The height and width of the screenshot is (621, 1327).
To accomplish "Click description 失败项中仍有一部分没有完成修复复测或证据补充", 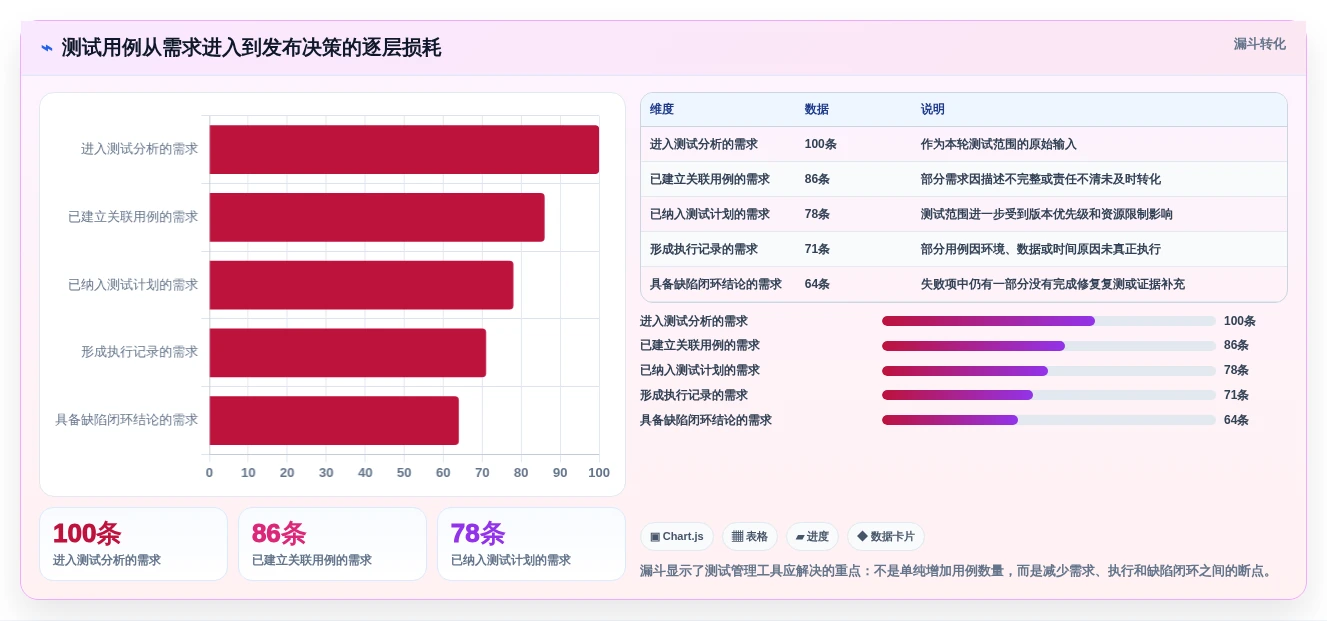I will pos(1053,284).
